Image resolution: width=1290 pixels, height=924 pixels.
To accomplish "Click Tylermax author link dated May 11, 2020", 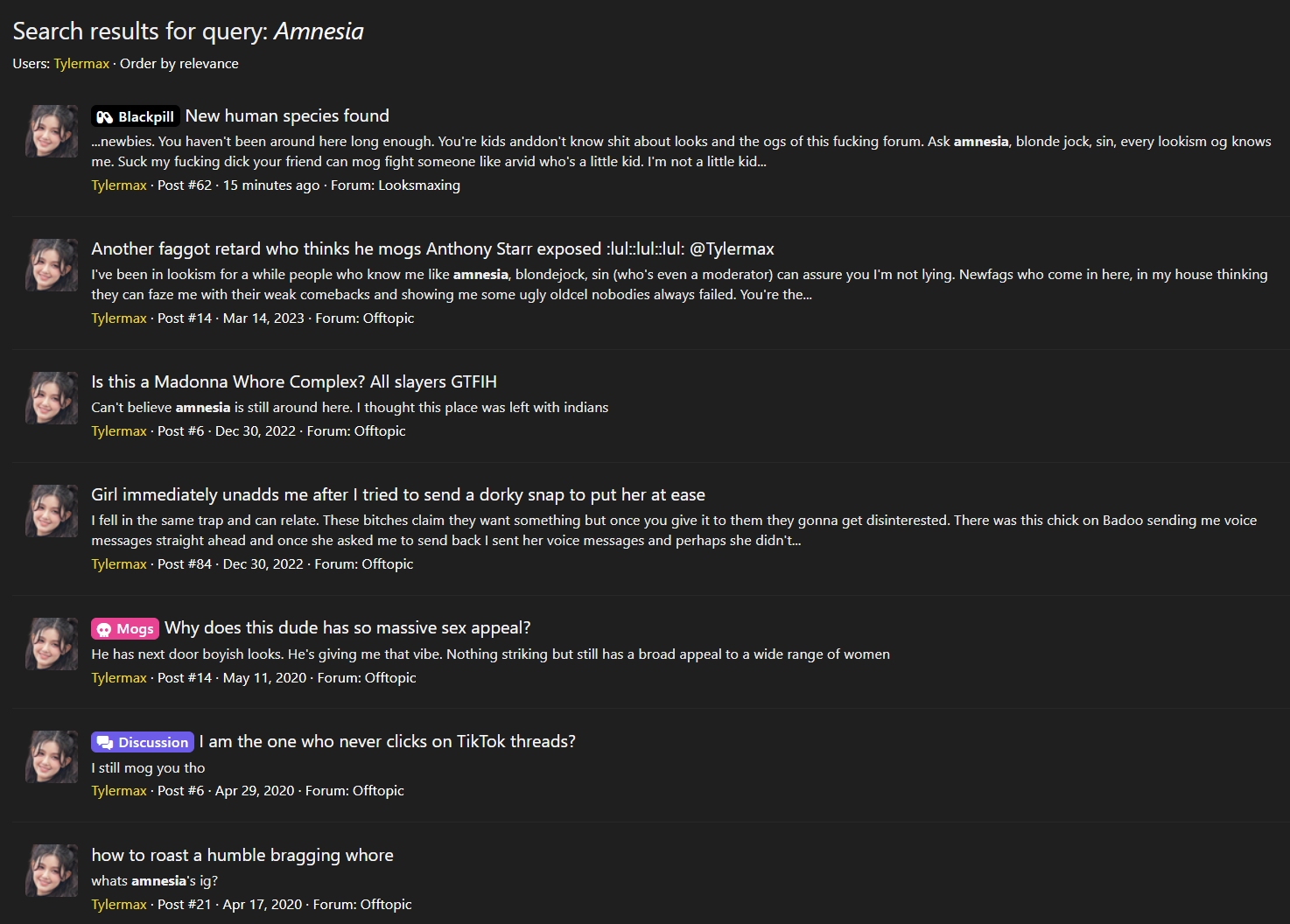I will click(119, 678).
